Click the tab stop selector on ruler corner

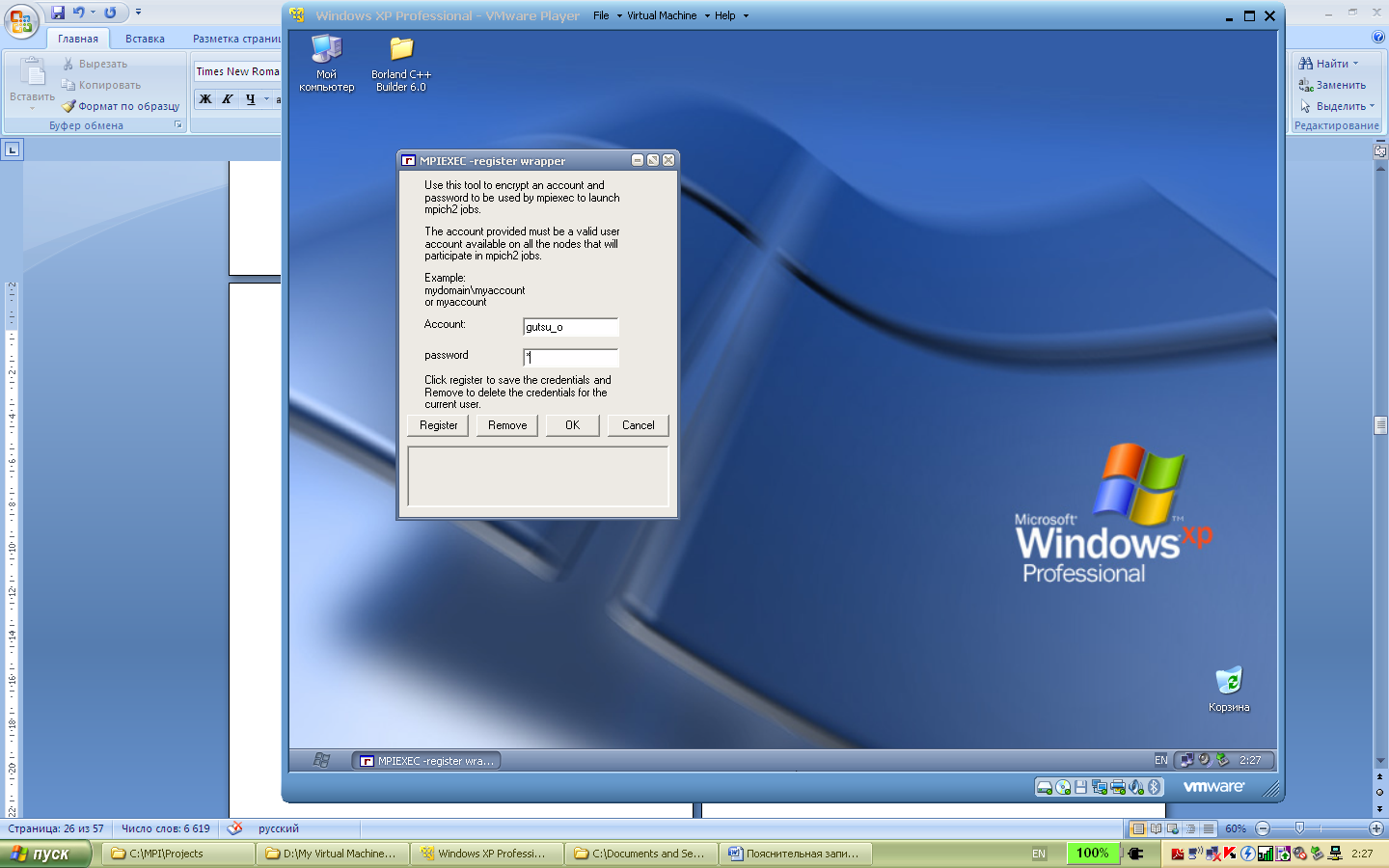click(12, 149)
